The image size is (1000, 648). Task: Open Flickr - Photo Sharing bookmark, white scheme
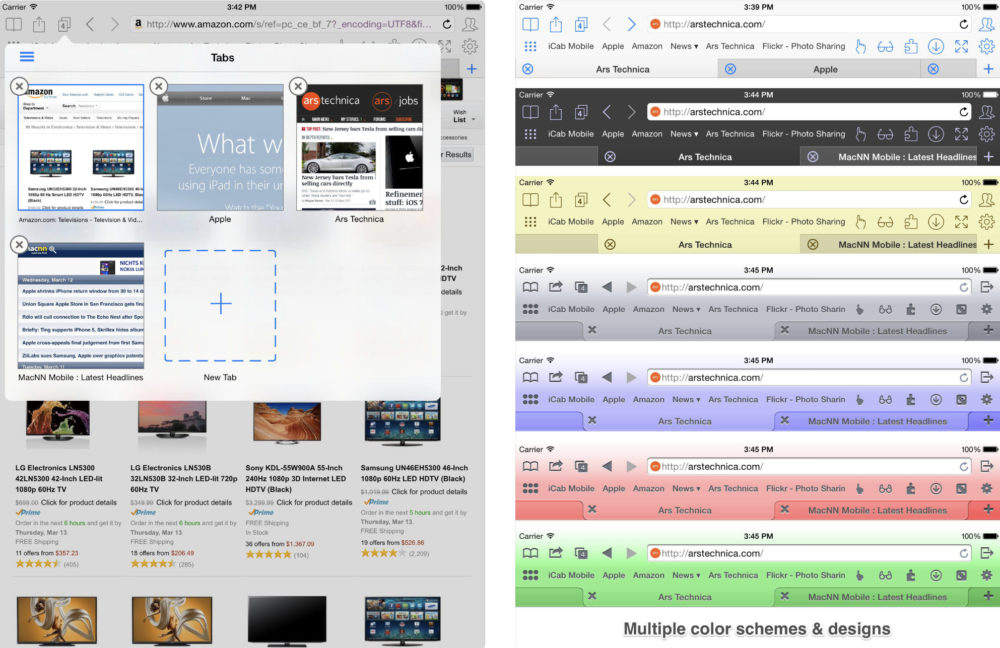804,46
